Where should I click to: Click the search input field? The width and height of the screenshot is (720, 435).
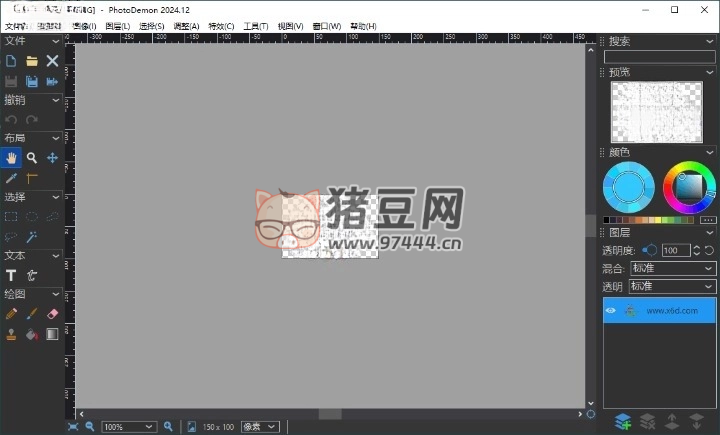pyautogui.click(x=659, y=57)
